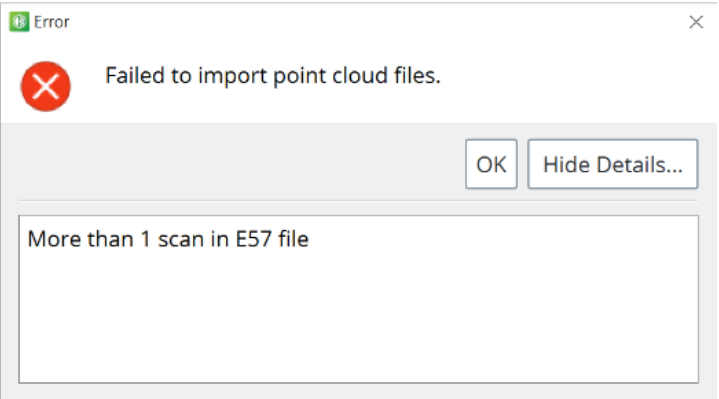Confirm the error with the OK button
Viewport: 719px width, 399px height.
[491, 164]
